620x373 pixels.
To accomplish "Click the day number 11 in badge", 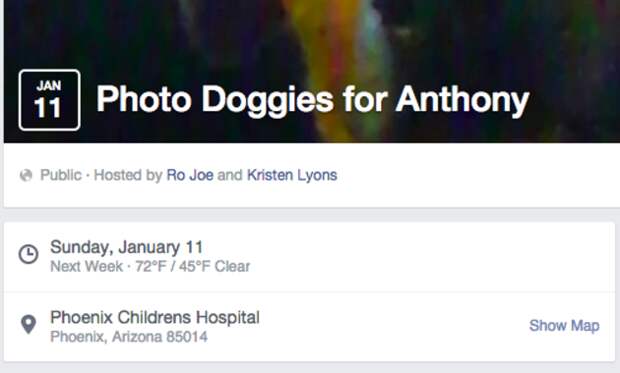I will point(48,108).
